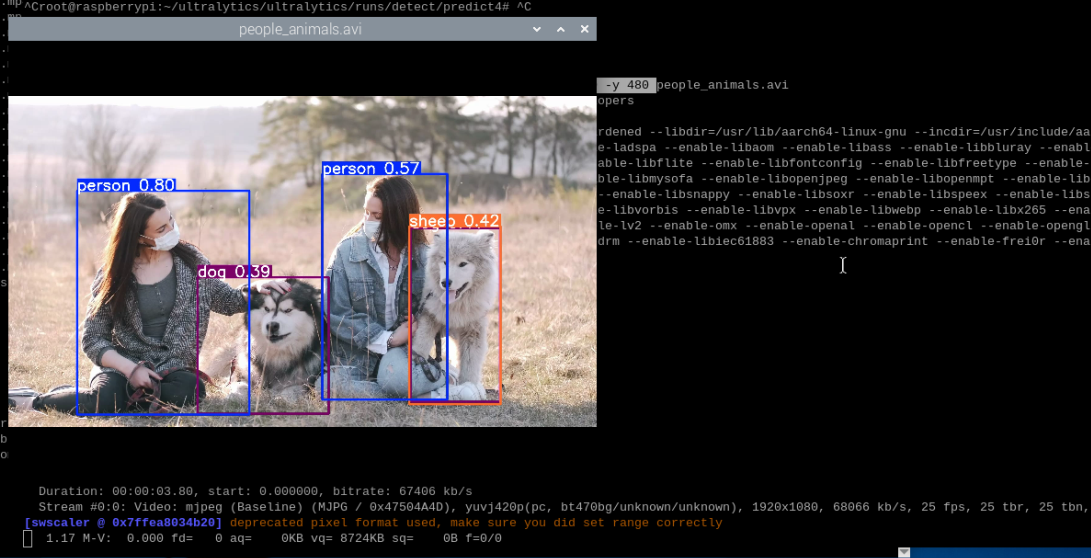Click the 'dog 0.39' detection label
Viewport: 1091px width, 558px height.
coord(234,271)
